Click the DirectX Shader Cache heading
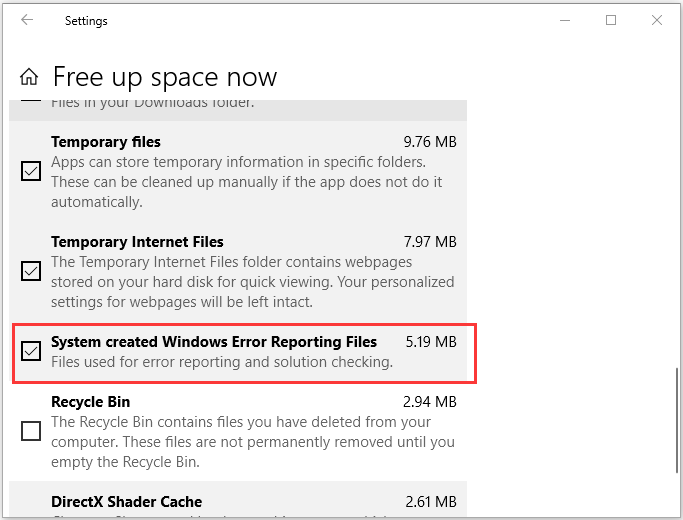The image size is (683, 520). (x=127, y=502)
